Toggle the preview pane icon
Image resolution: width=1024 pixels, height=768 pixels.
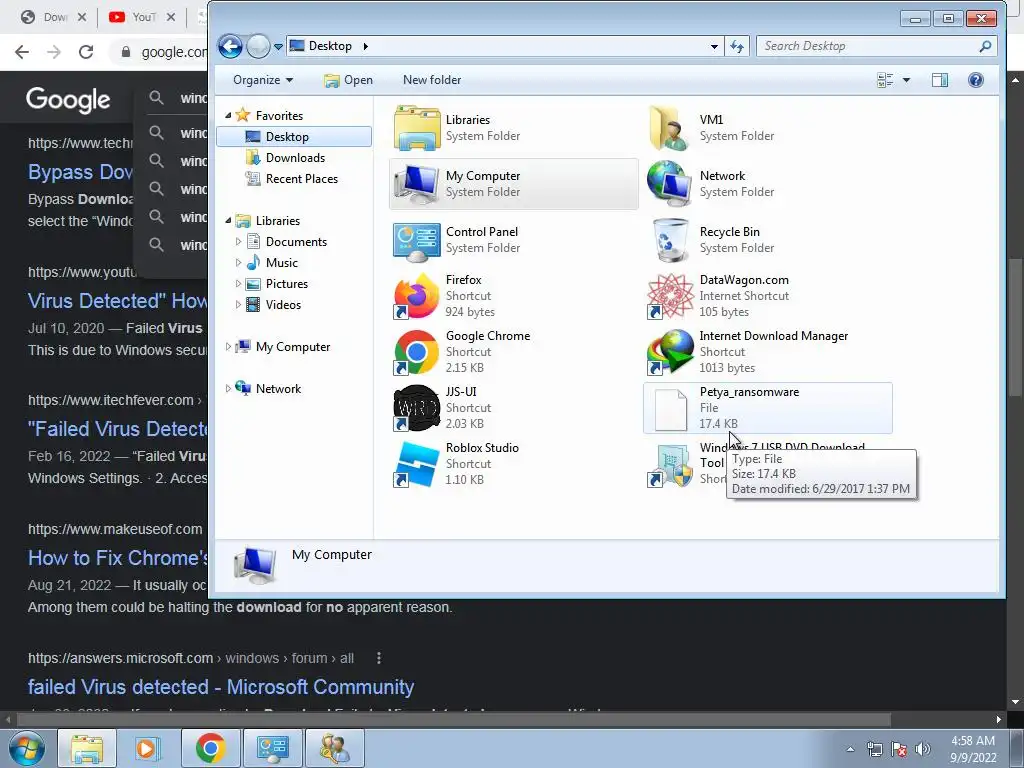point(940,80)
